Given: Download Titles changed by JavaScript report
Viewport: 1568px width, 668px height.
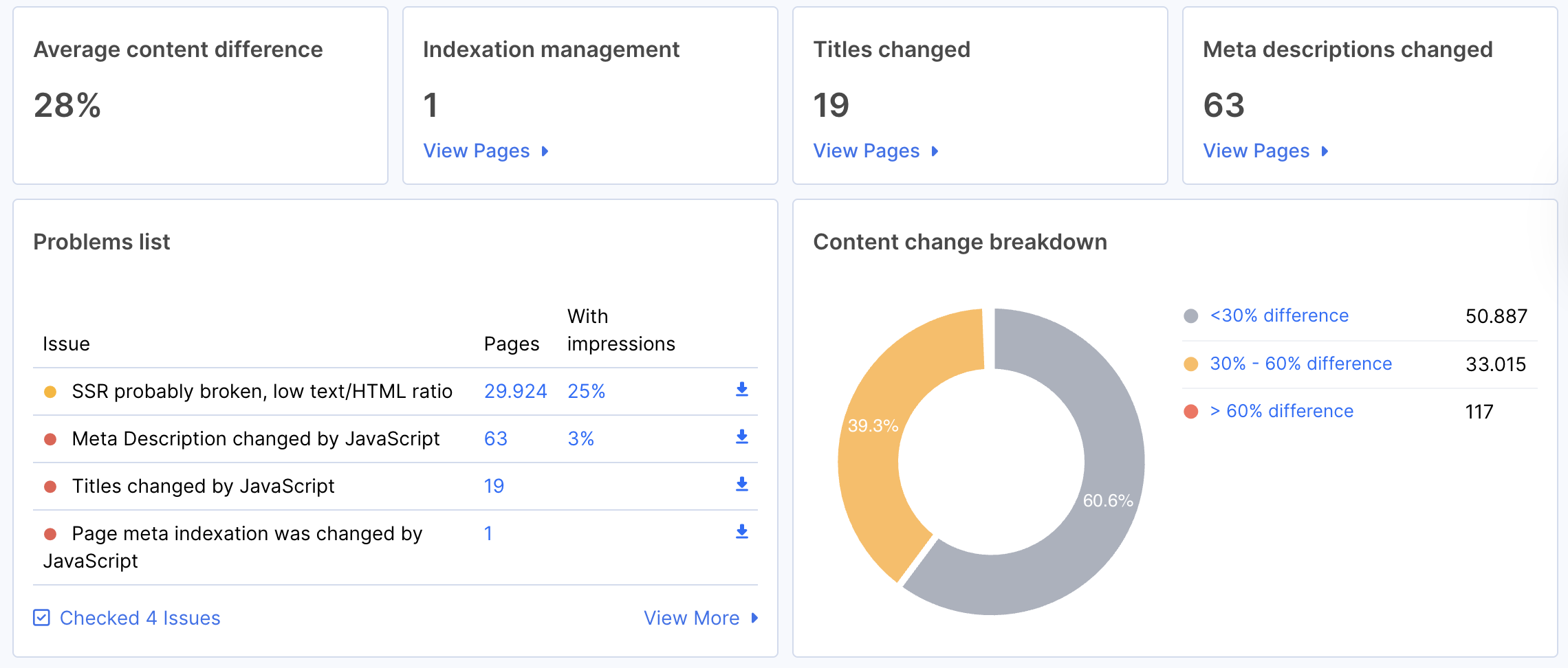Looking at the screenshot, I should (x=741, y=485).
